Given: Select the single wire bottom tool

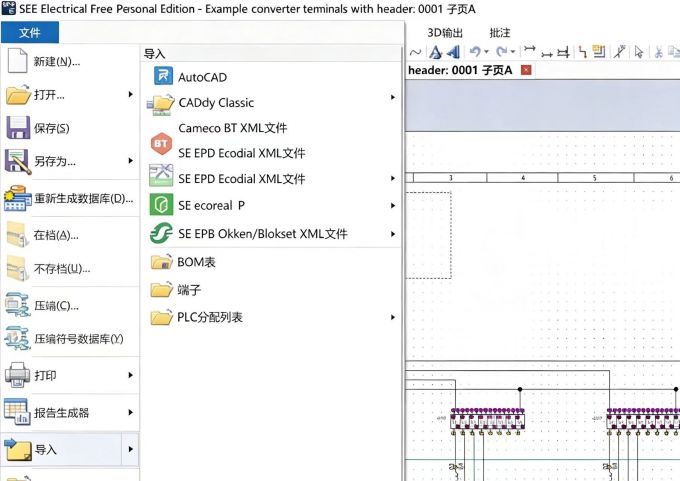Looking at the screenshot, I should point(546,54).
